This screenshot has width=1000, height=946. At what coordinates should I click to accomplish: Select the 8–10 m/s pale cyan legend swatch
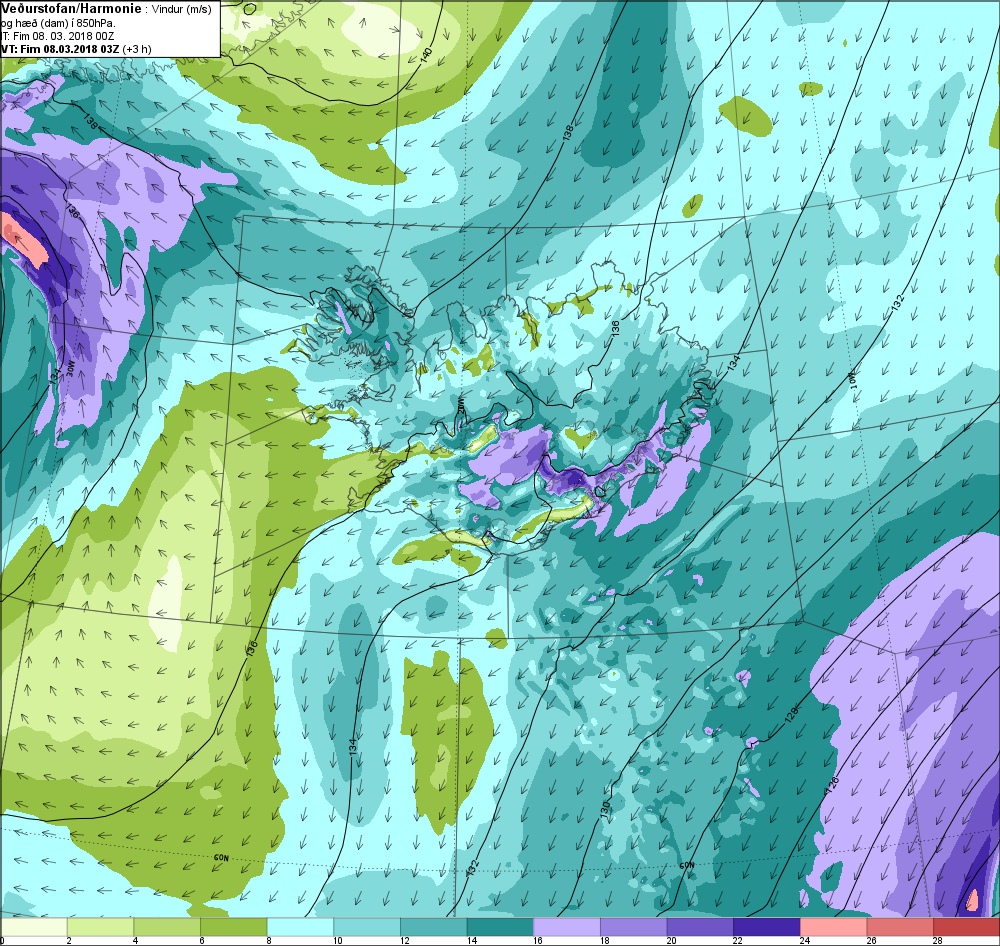(x=300, y=926)
